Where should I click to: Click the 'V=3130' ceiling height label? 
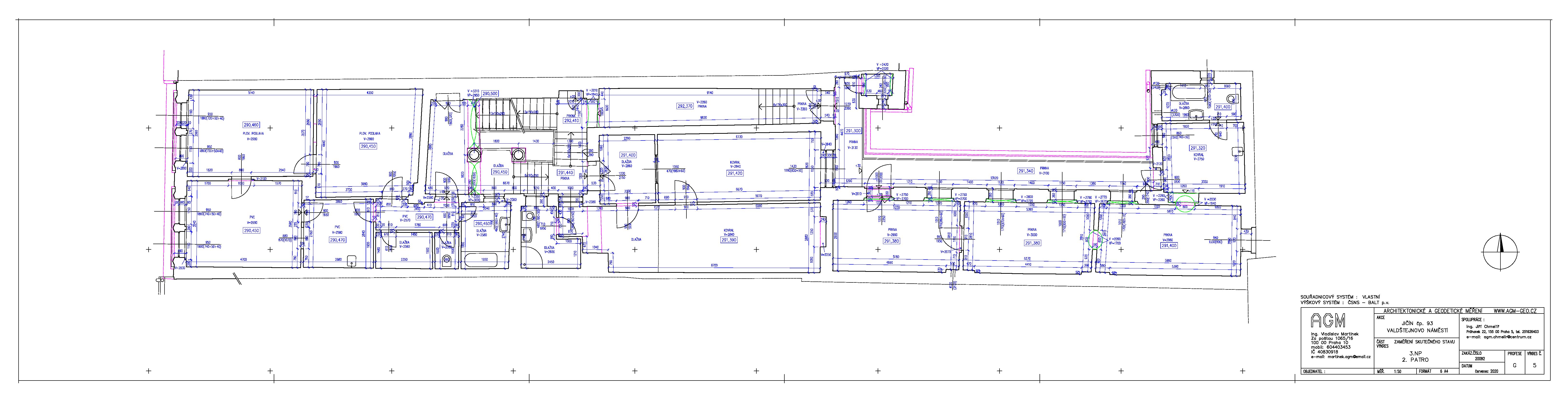coord(853,148)
